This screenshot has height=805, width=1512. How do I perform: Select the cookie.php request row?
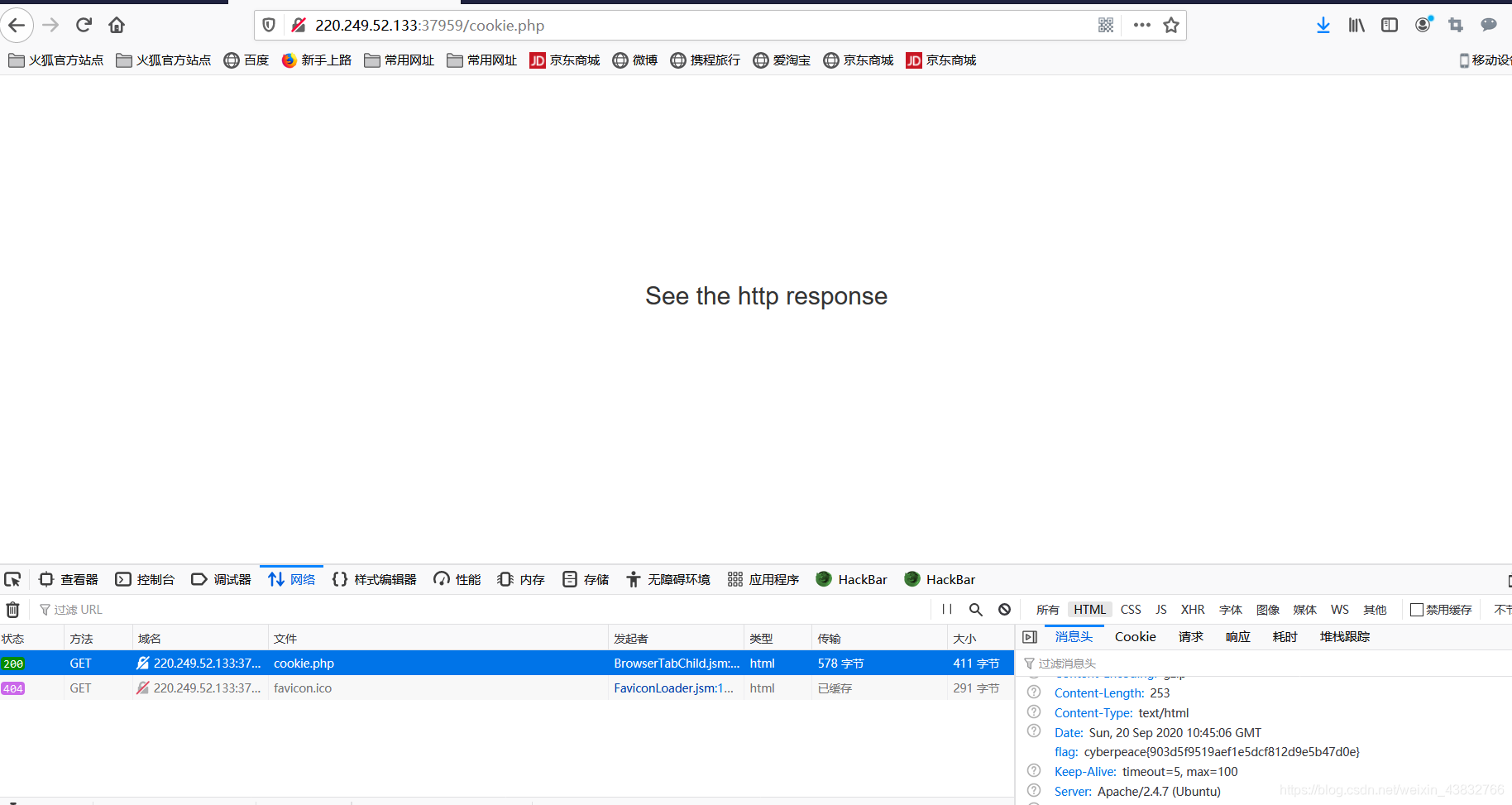506,664
